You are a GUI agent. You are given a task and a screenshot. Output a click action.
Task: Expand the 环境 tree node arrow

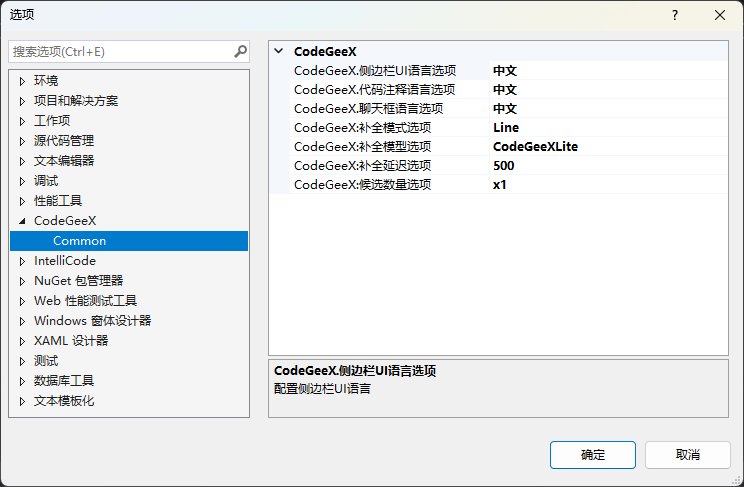pos(22,81)
